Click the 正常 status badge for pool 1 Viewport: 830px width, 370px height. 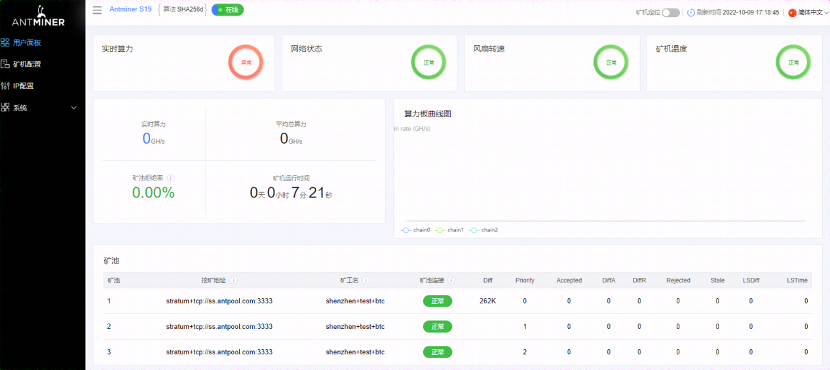[x=437, y=301]
